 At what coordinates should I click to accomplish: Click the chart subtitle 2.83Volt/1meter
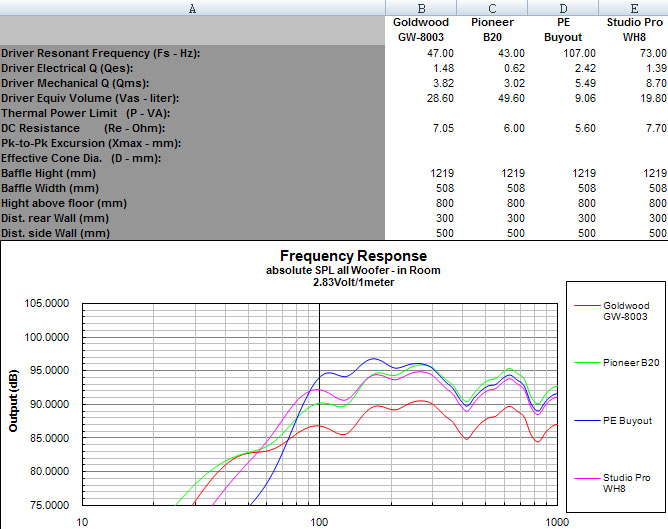pyautogui.click(x=354, y=282)
